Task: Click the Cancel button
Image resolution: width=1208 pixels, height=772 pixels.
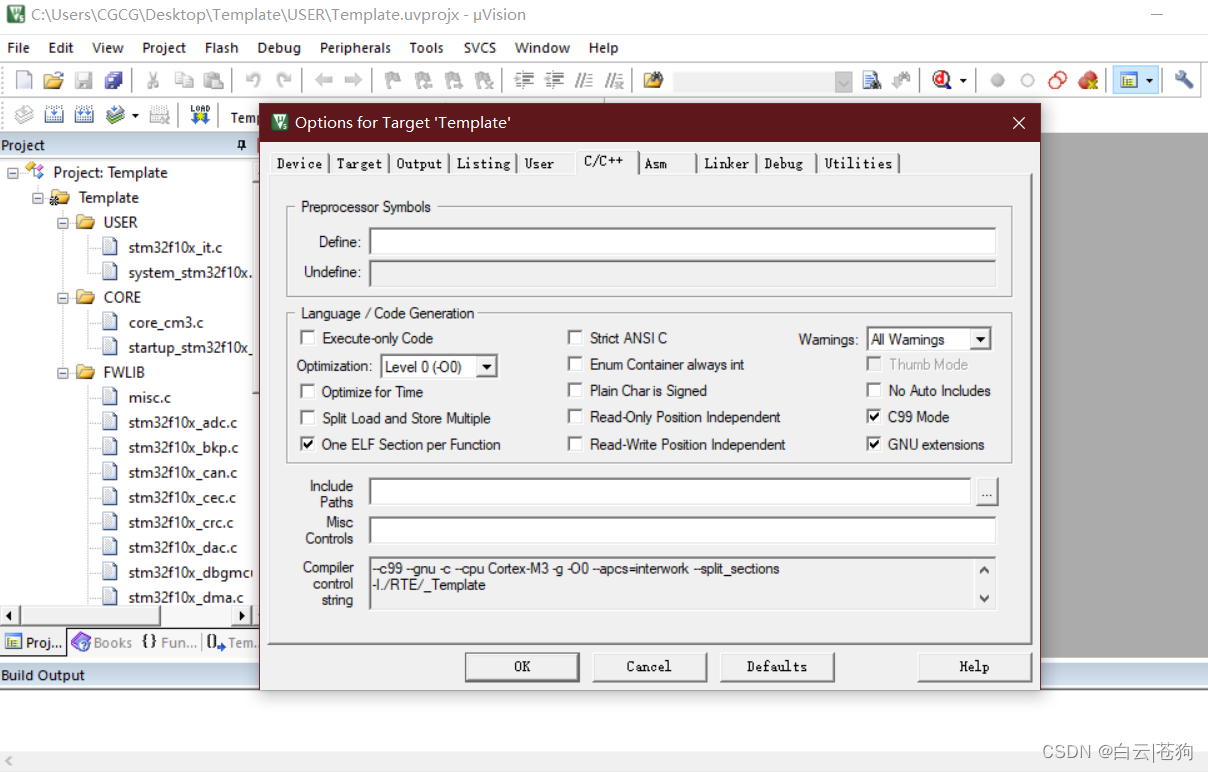Action: pyautogui.click(x=649, y=666)
